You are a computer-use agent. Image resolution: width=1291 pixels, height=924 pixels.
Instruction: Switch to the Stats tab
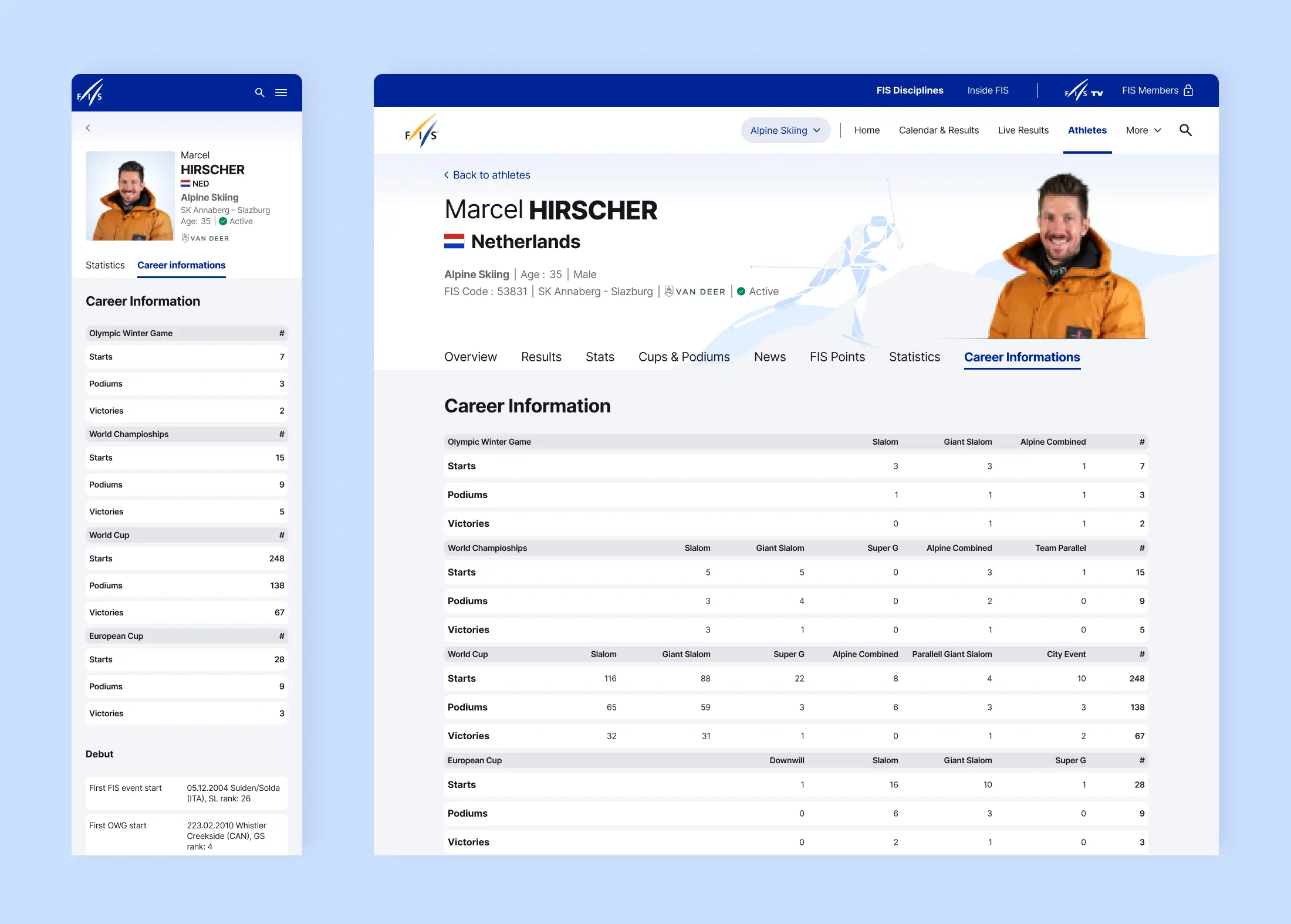[x=600, y=357]
